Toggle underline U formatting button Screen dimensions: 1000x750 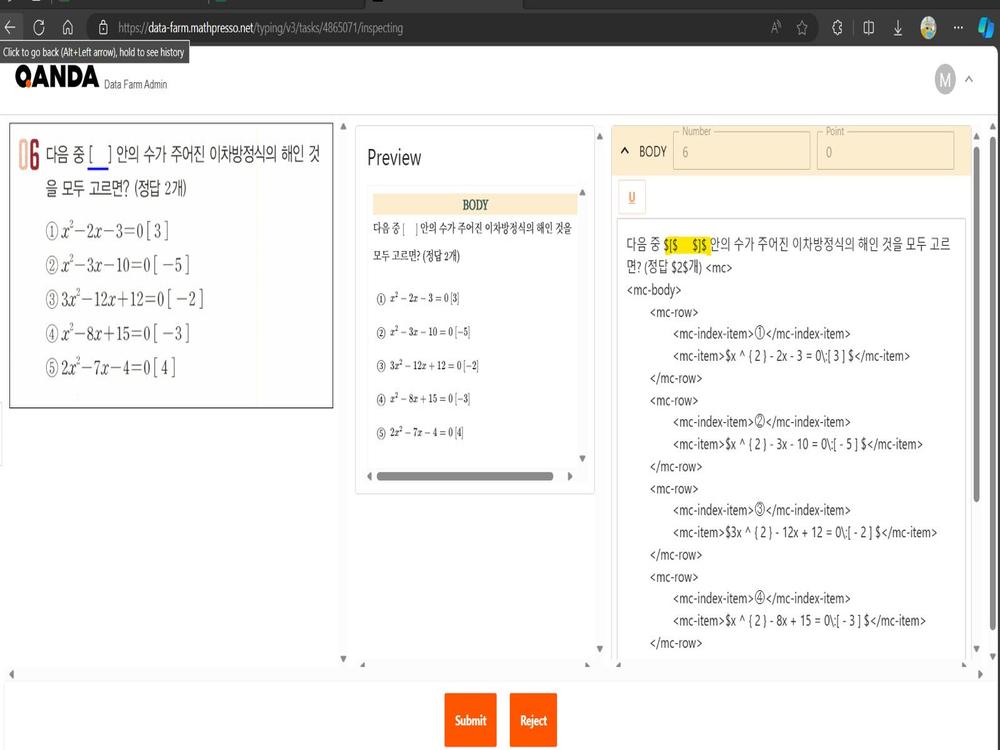(x=631, y=197)
